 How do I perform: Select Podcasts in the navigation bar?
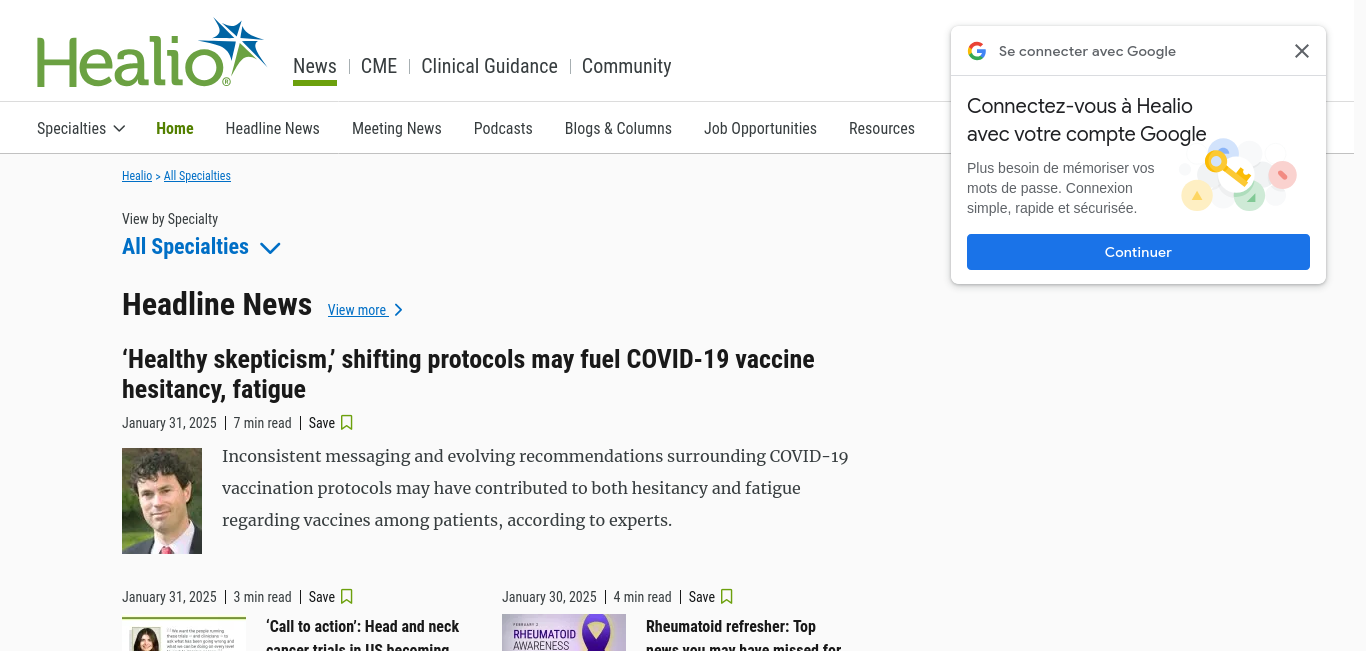(x=503, y=128)
